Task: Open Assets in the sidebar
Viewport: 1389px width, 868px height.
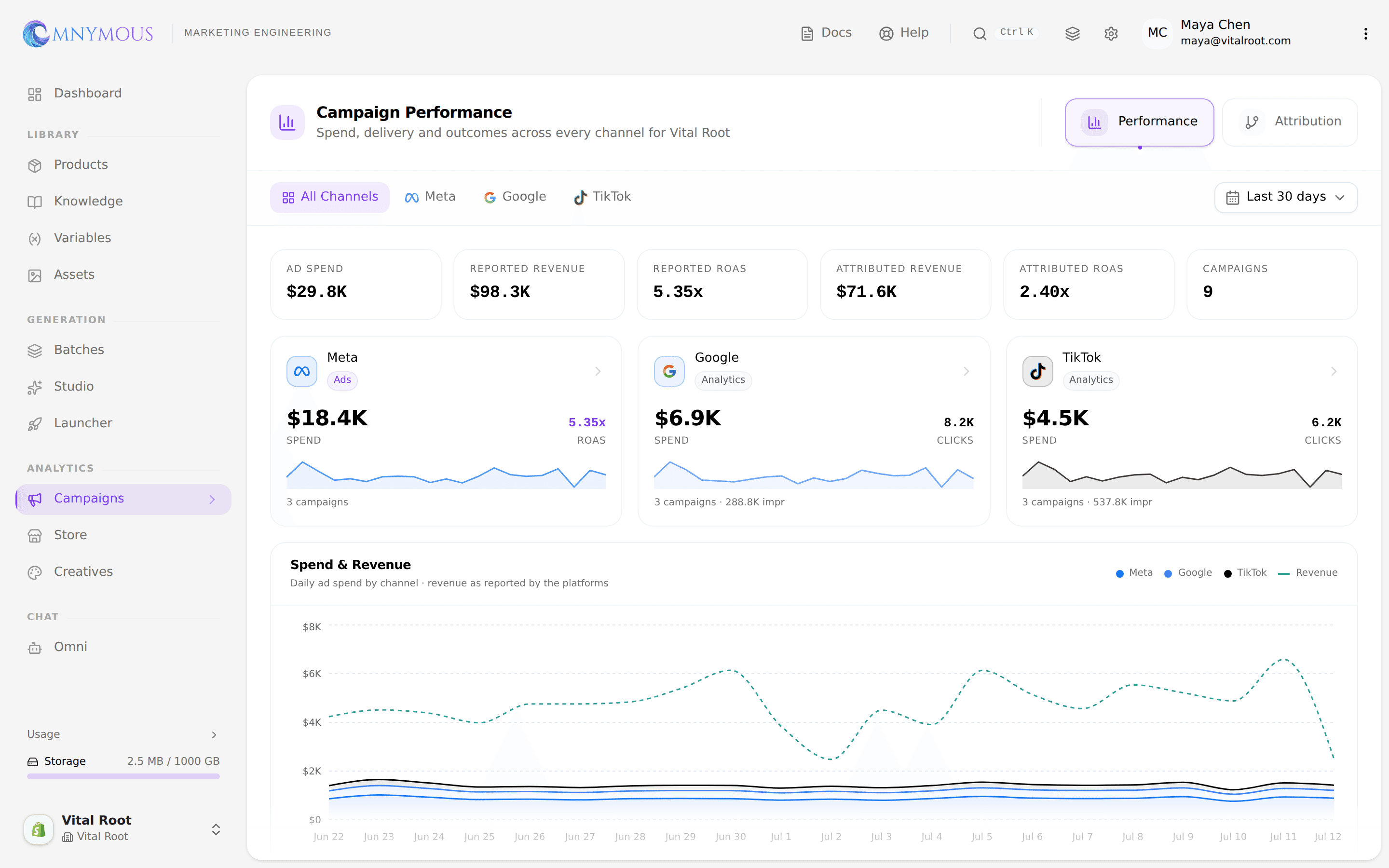Action: [123, 275]
